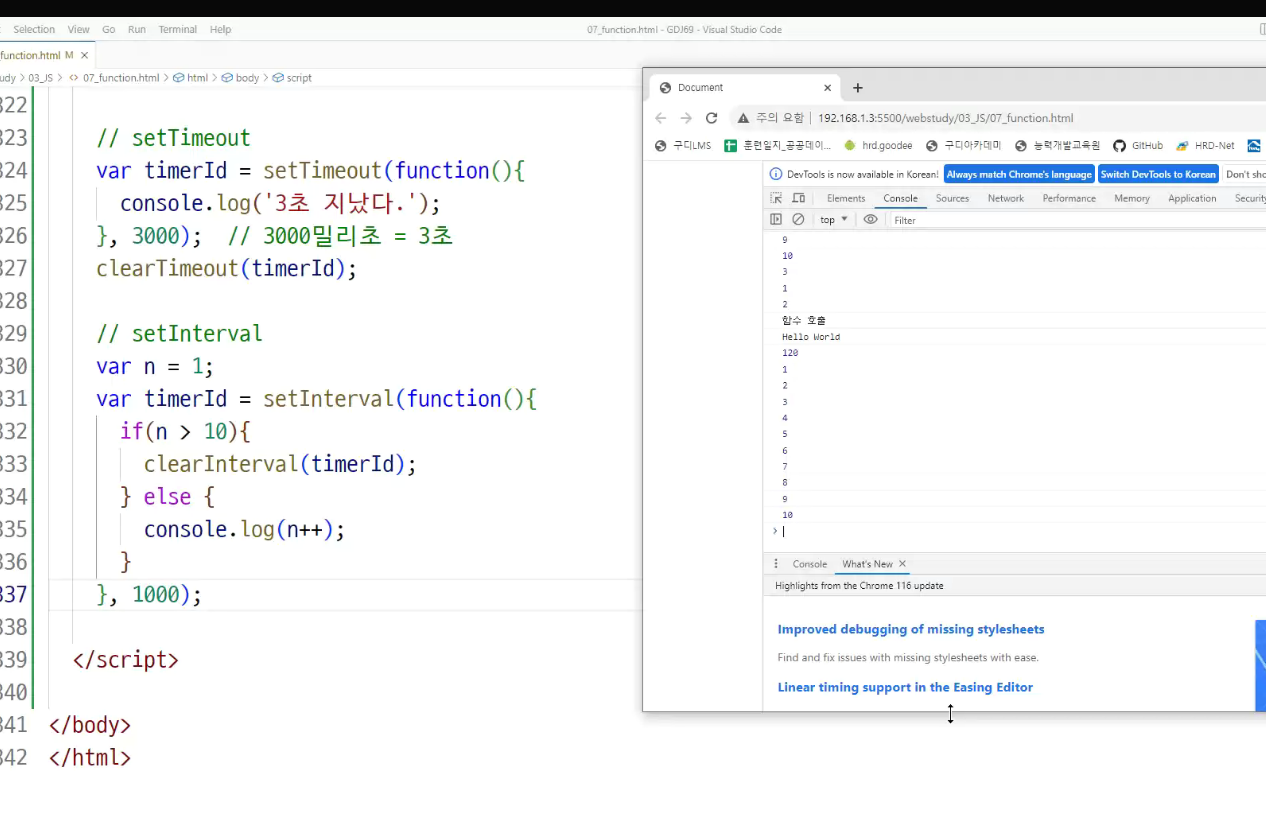This screenshot has height=826, width=1266.
Task: Click 'Switch DevTools to Korean' button
Action: (x=1158, y=174)
